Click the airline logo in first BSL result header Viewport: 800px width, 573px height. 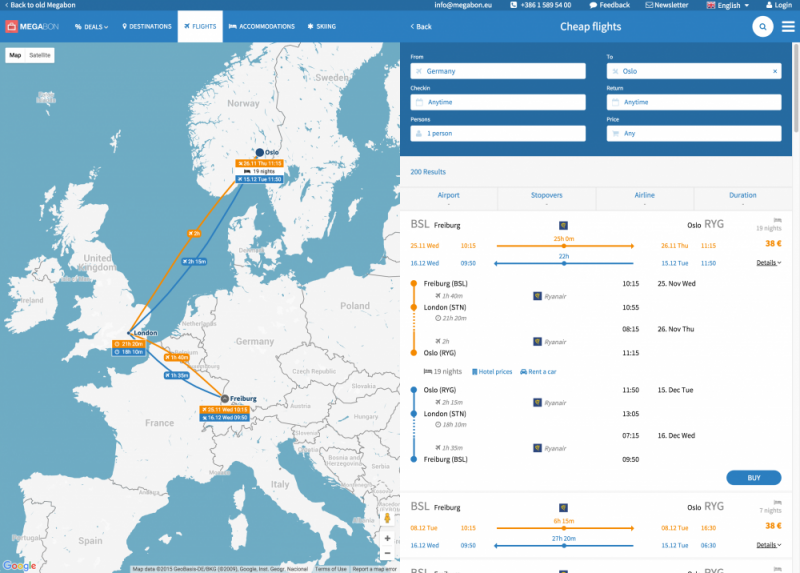[563, 226]
